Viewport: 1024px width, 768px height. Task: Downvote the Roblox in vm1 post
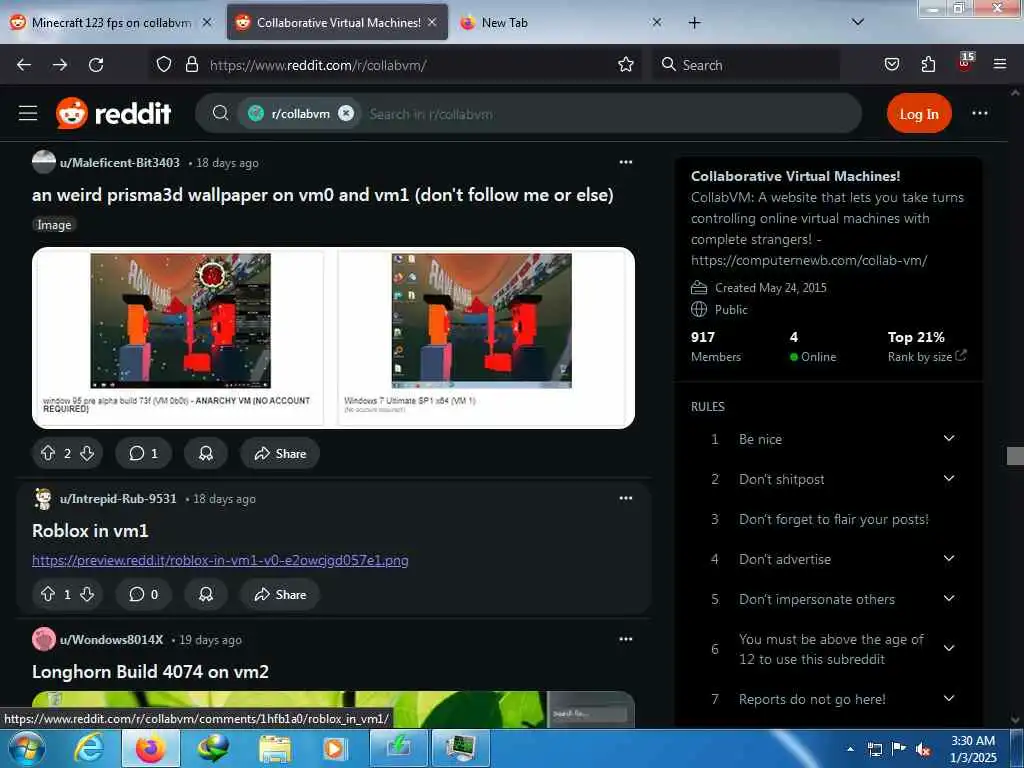87,594
